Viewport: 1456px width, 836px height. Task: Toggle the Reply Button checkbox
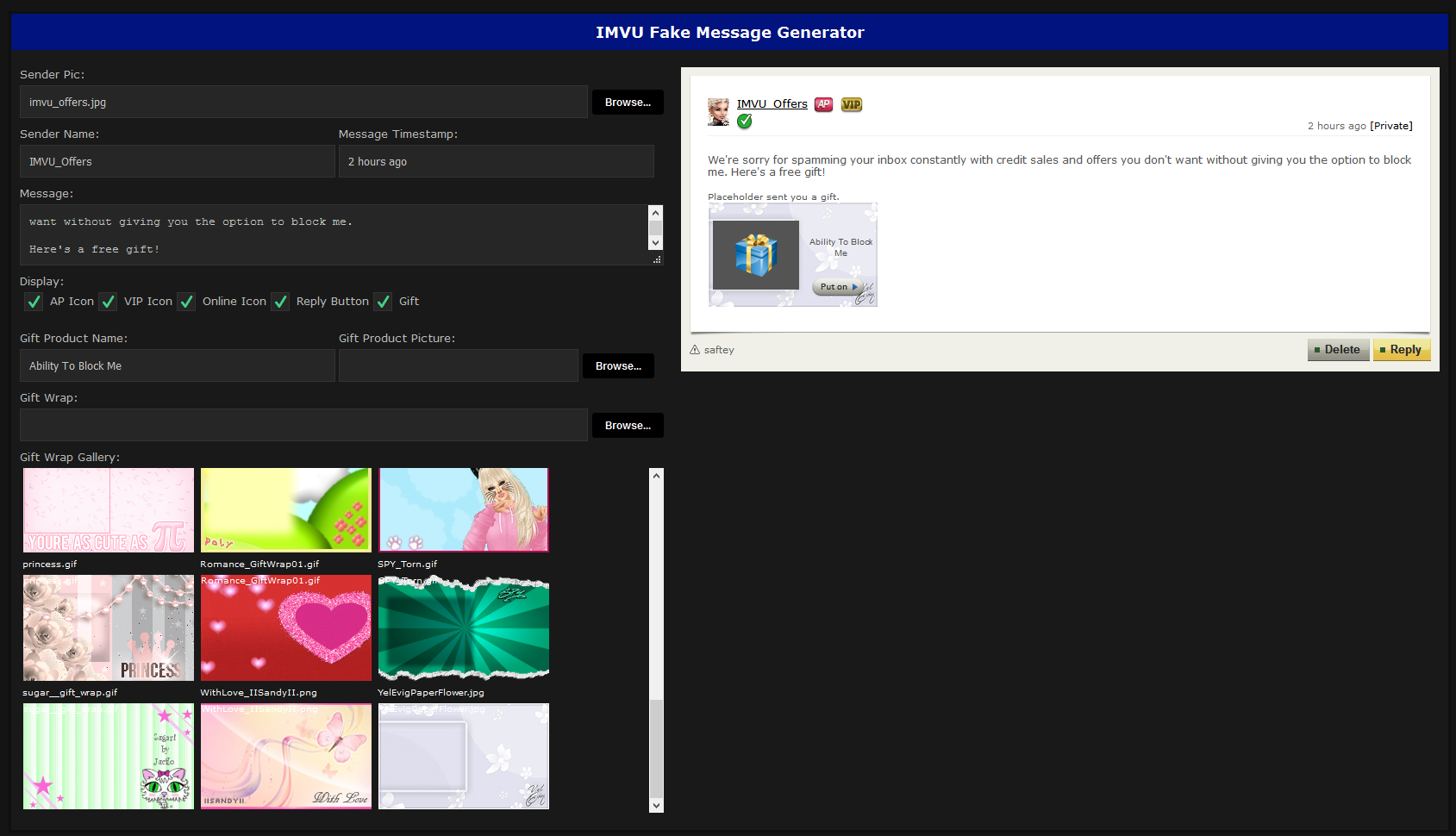(x=280, y=302)
